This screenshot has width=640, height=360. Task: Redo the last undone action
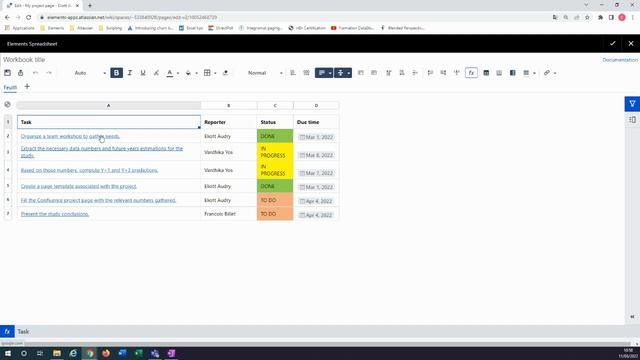point(49,73)
